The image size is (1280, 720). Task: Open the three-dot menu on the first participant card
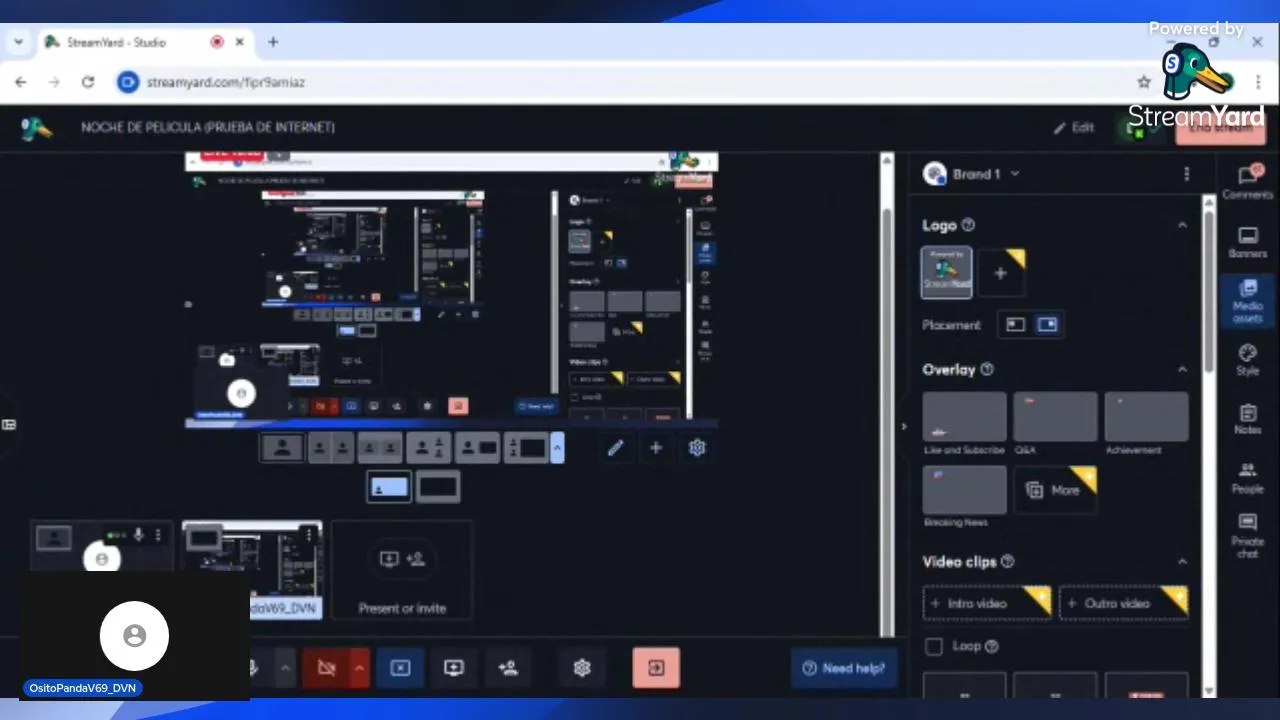coord(158,536)
